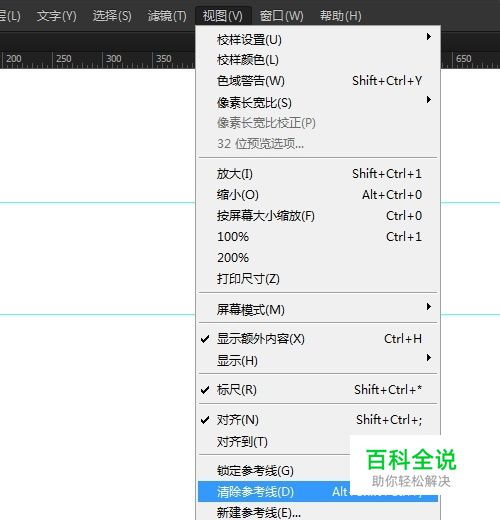This screenshot has height=520, width=500.
Task: Choose 打印尺寸(Z) view option
Action: click(x=318, y=279)
